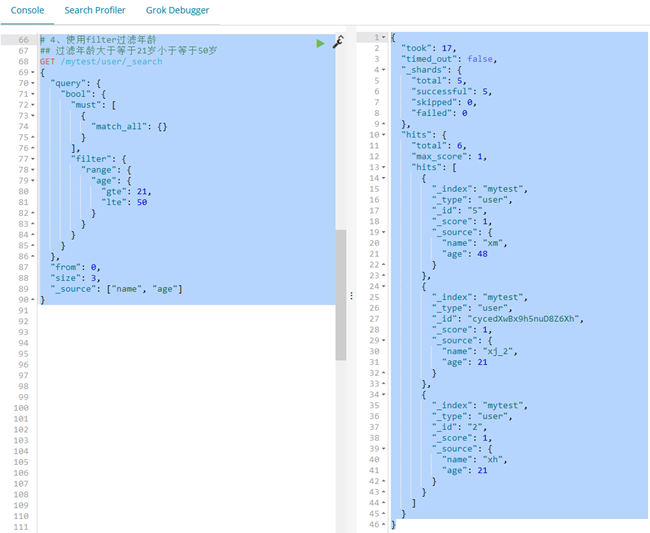Click the "name": "xj_2" response line
Screen dimensions: 650x533
click(480, 351)
